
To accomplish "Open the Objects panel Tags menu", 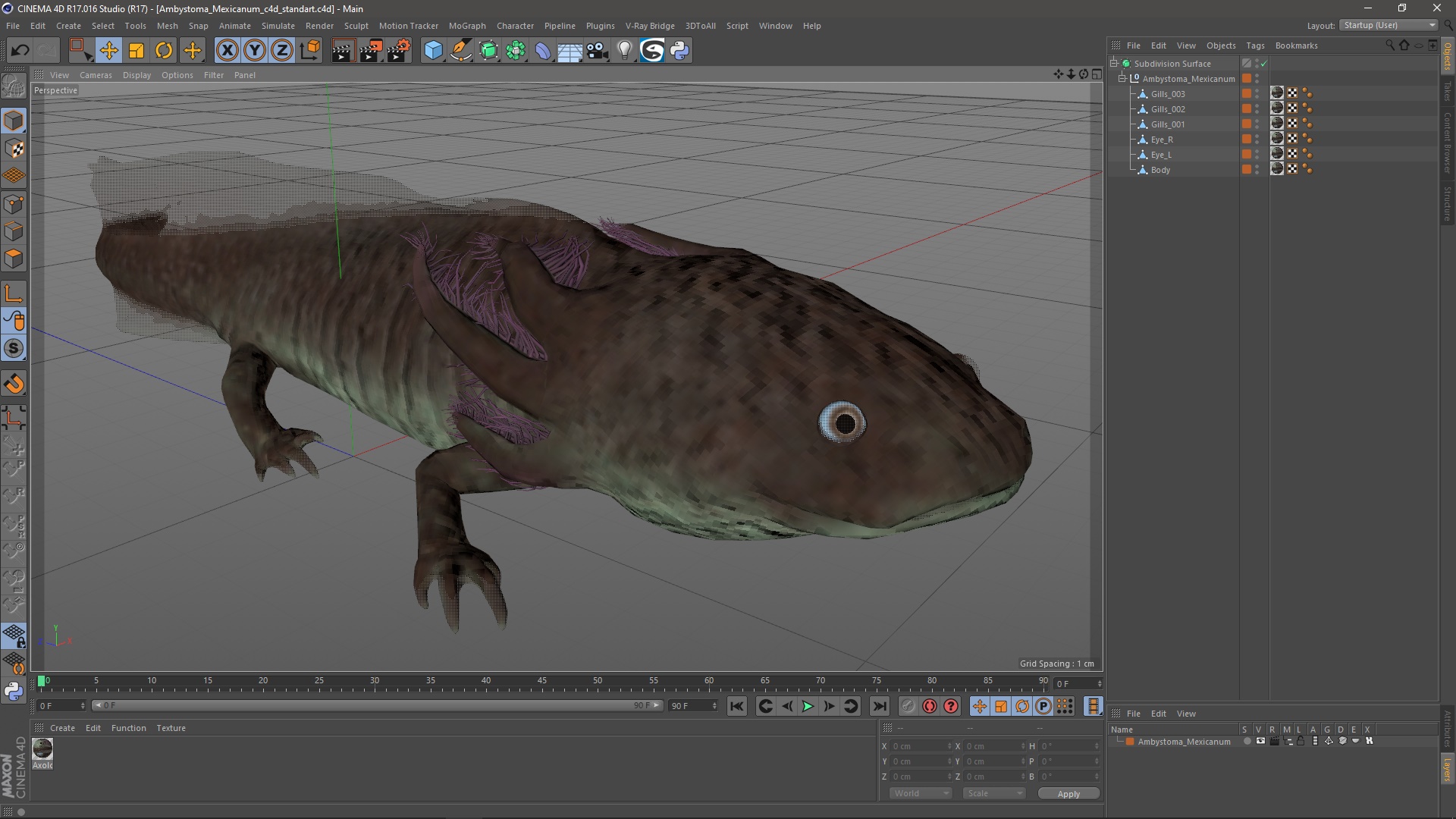I will pos(1255,45).
